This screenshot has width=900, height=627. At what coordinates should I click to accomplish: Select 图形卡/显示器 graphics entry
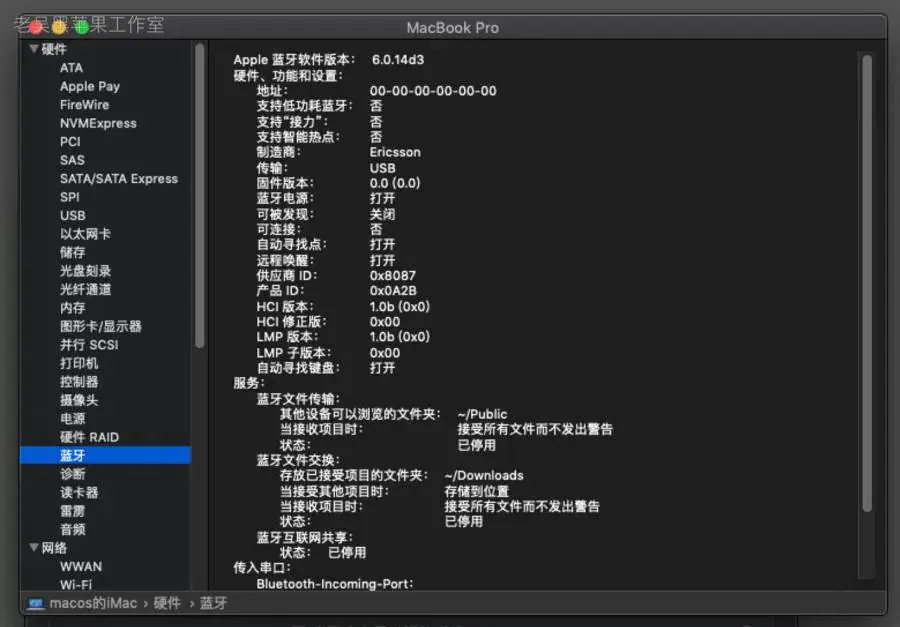[100, 326]
